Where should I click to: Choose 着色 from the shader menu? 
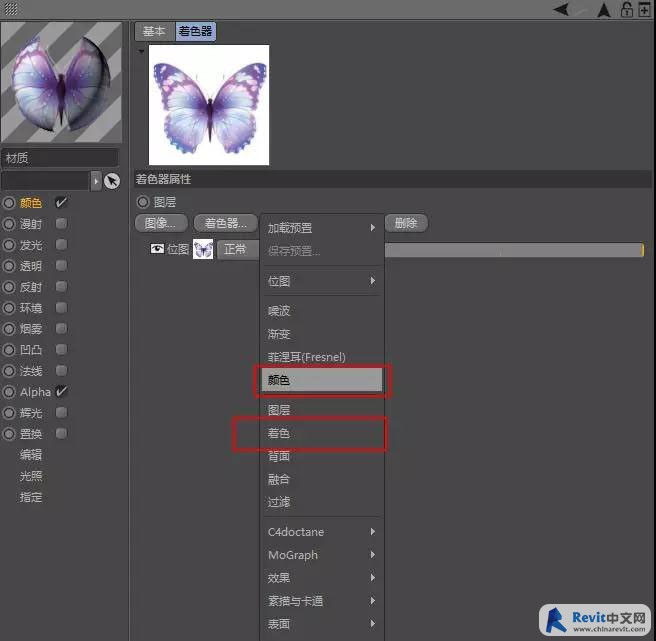click(x=321, y=433)
